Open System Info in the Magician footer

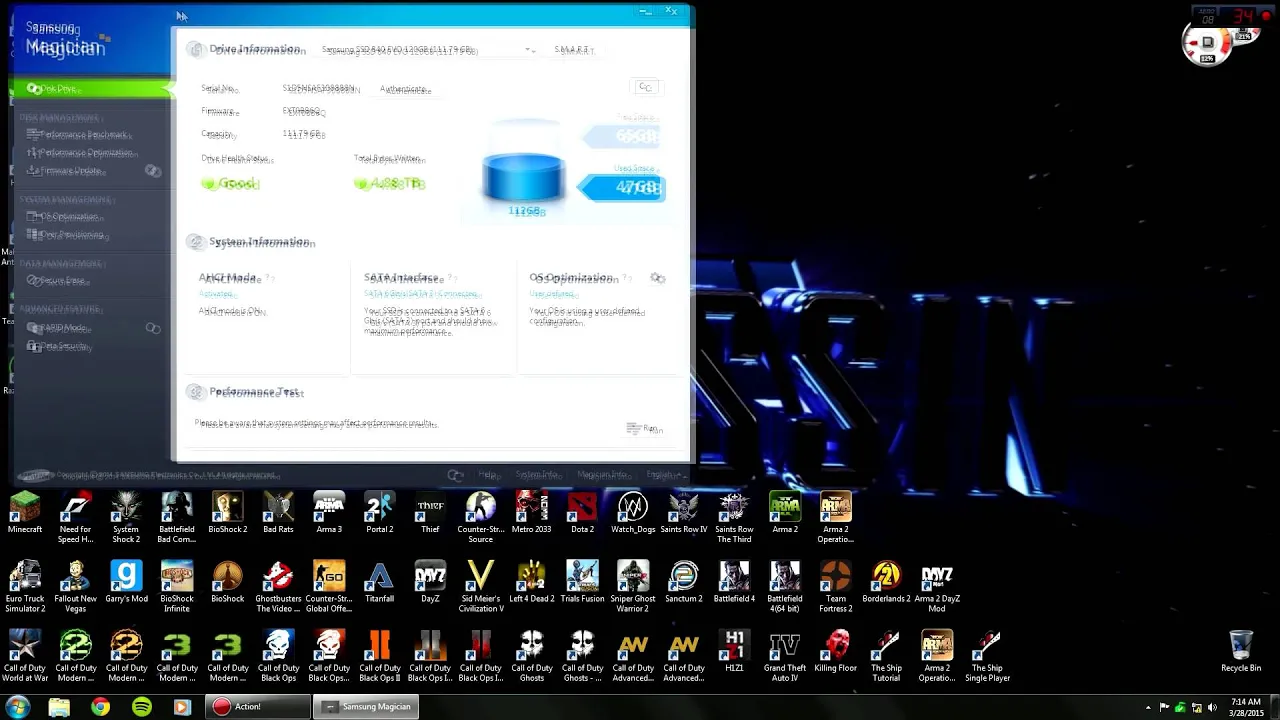tap(537, 475)
